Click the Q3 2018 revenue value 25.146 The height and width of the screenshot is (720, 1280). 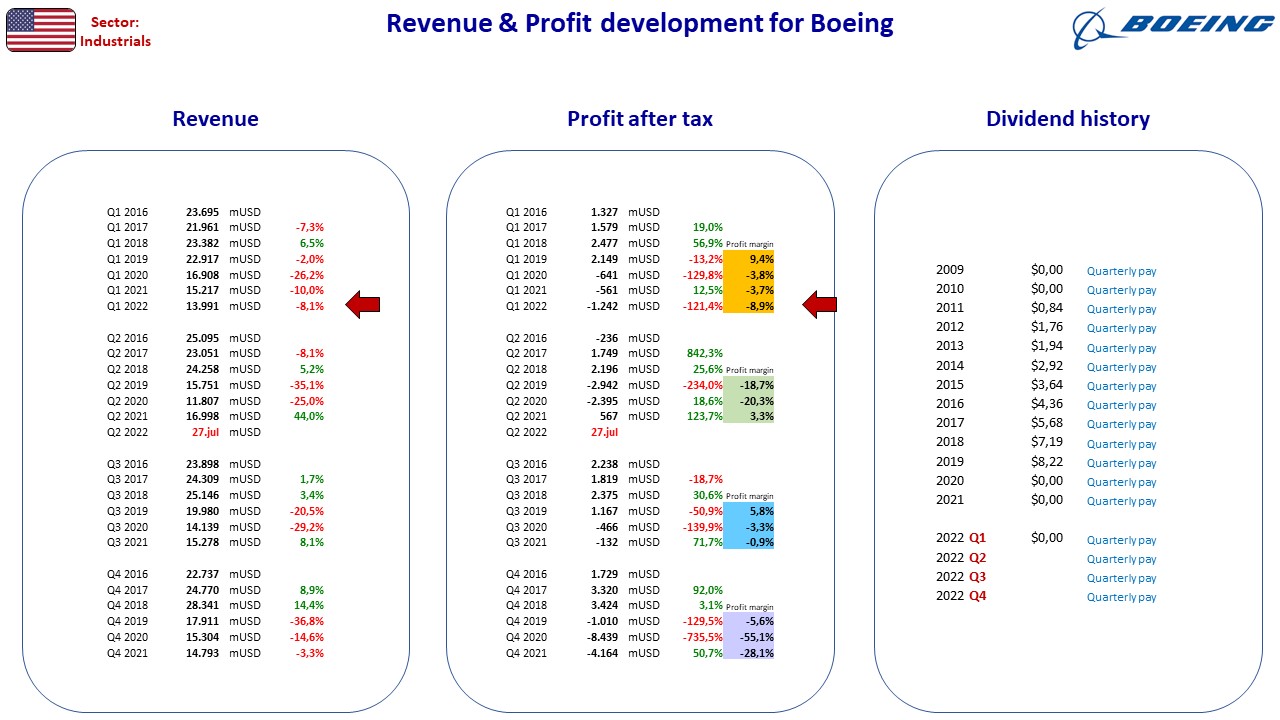[x=201, y=495]
